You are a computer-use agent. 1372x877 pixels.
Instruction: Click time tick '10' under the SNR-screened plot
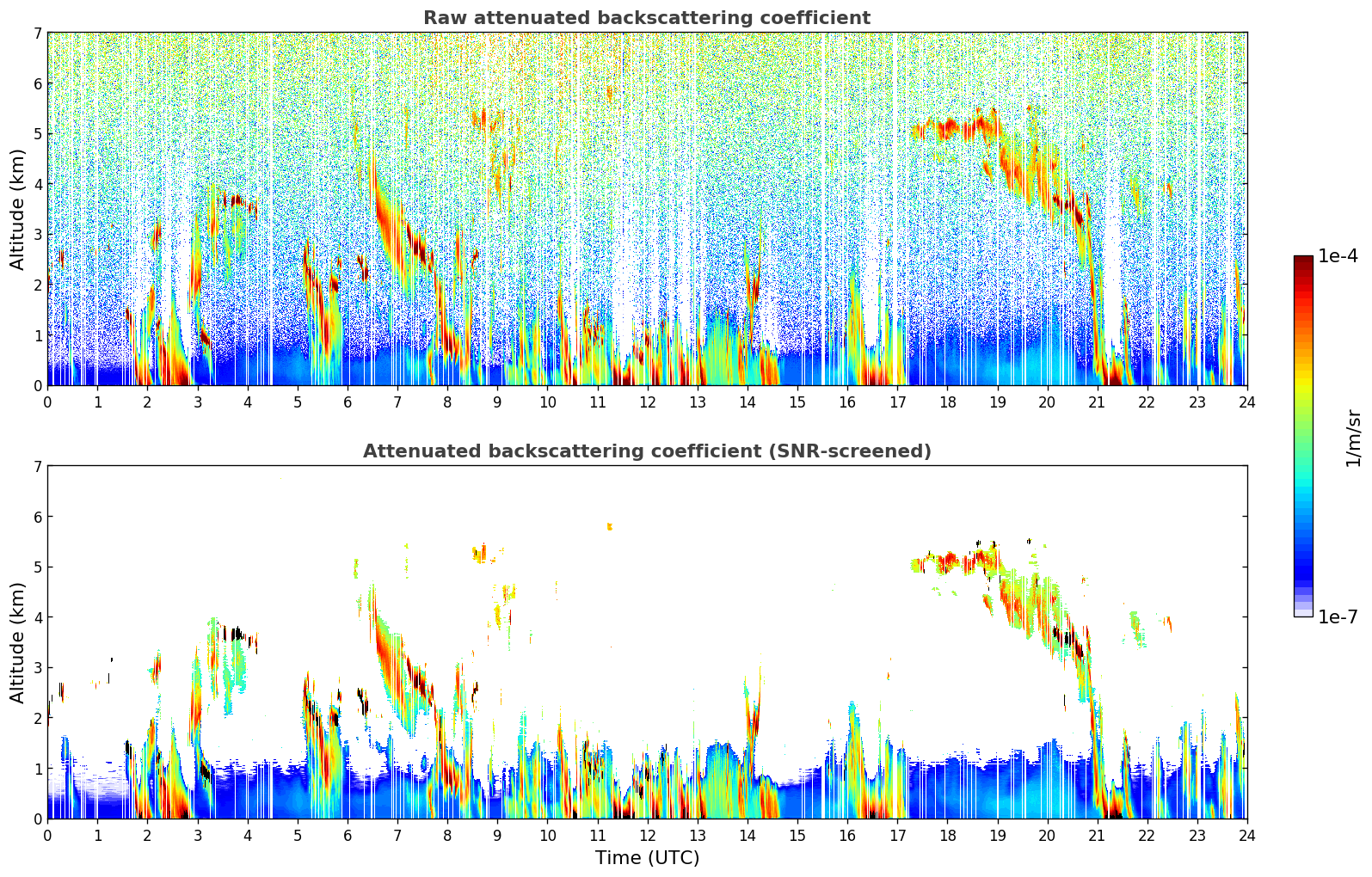pos(547,835)
